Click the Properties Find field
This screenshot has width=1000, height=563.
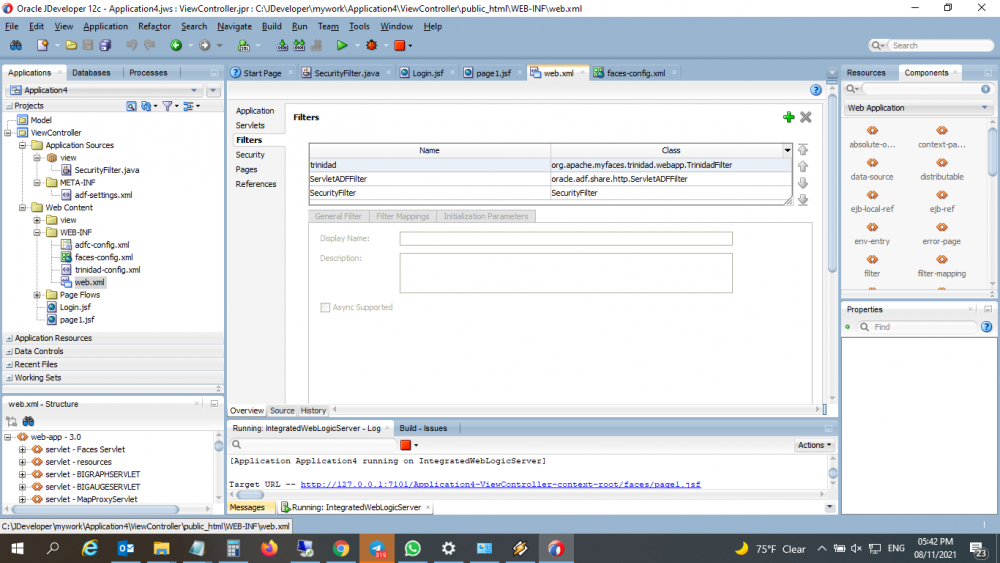(918, 327)
